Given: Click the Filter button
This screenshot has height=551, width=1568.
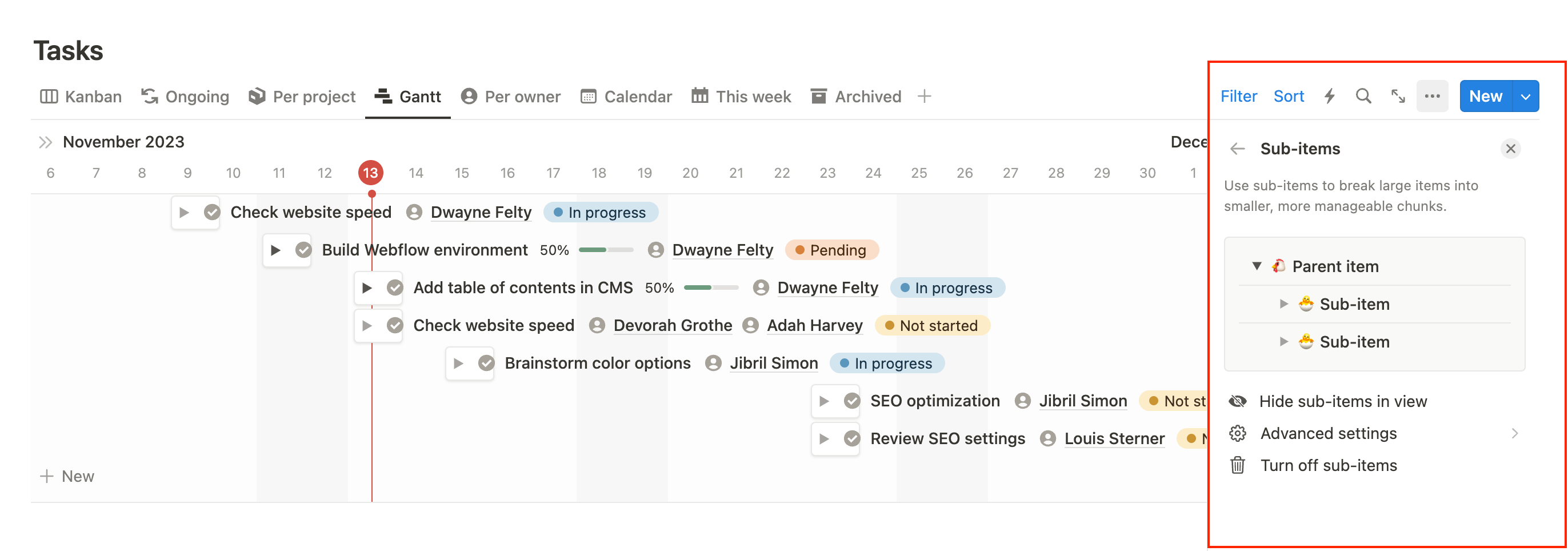Looking at the screenshot, I should (1238, 96).
